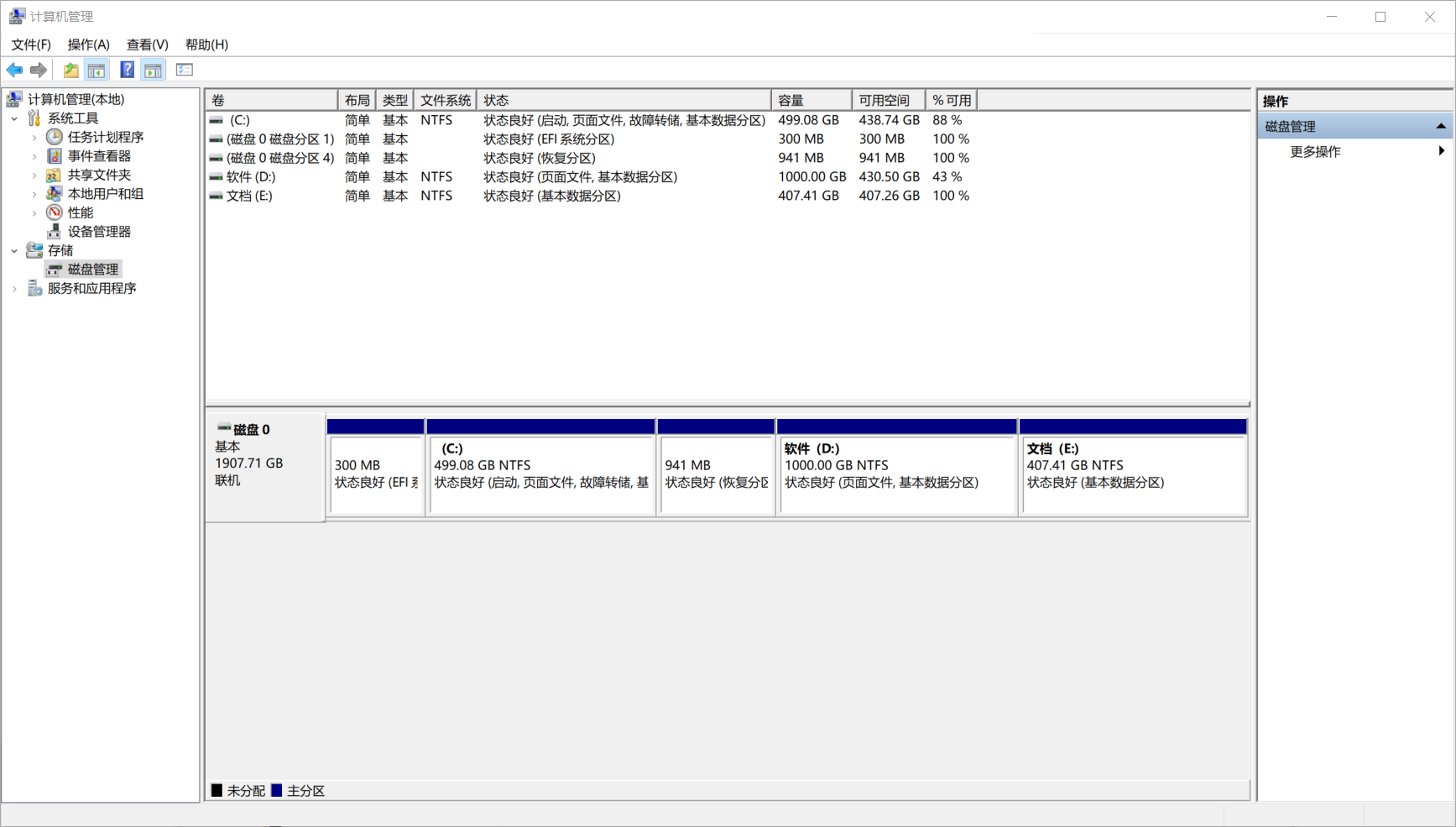
Task: Expand 更多操作 submenu arrow
Action: tap(1441, 151)
